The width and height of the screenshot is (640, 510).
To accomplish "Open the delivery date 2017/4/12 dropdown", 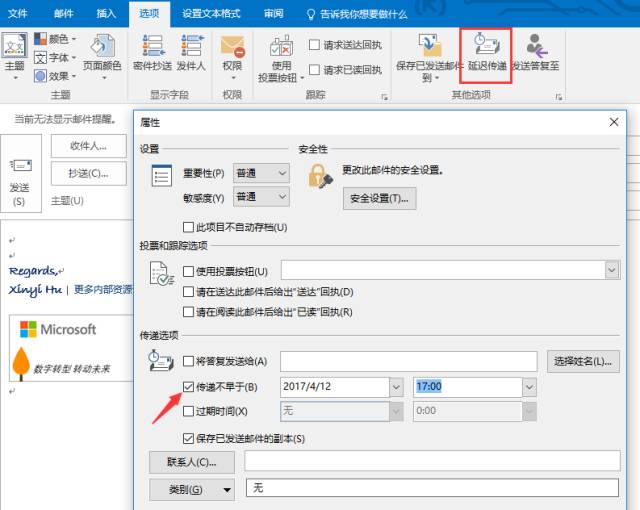I will click(396, 387).
